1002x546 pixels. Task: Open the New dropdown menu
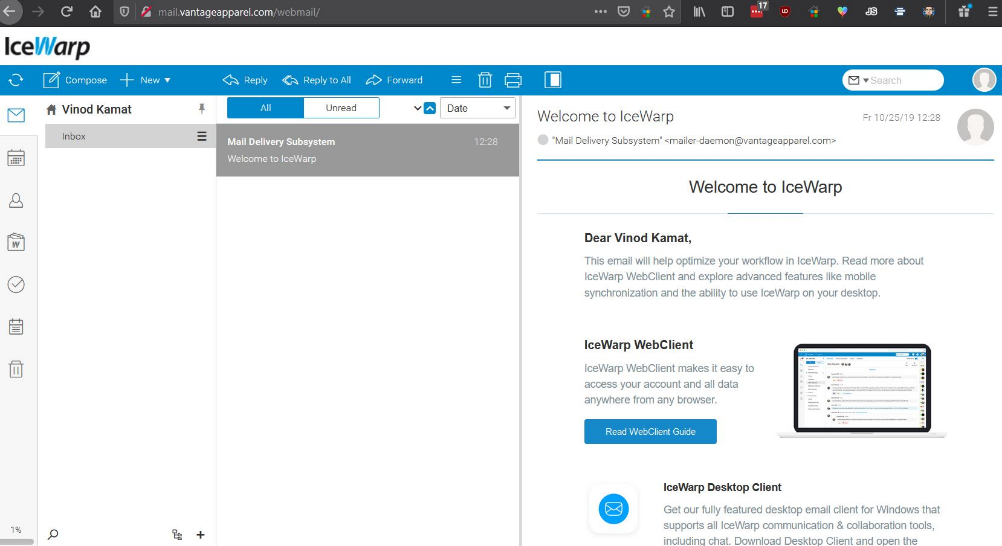(146, 80)
